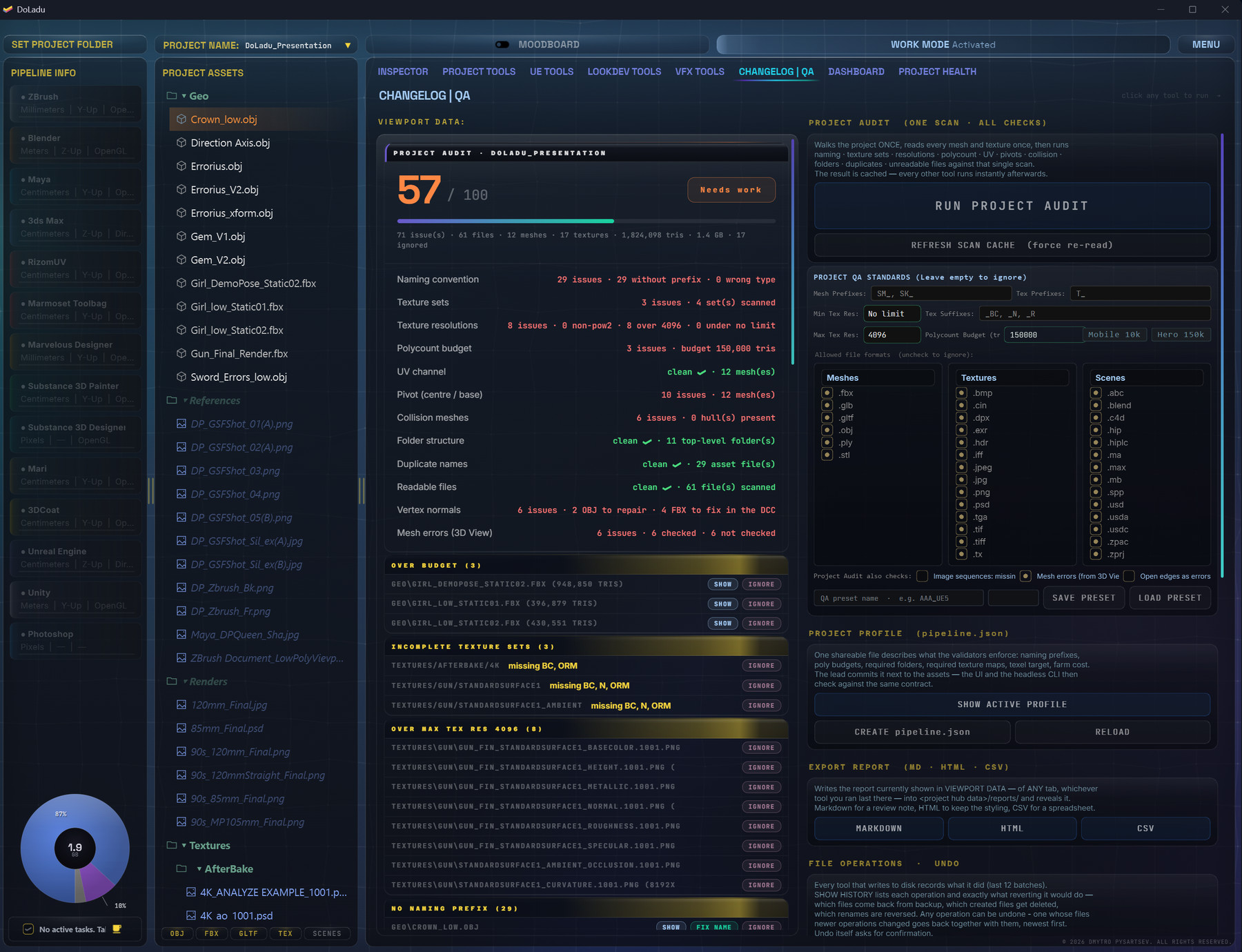This screenshot has width=1242, height=952.
Task: Run Project Audit
Action: [1012, 206]
